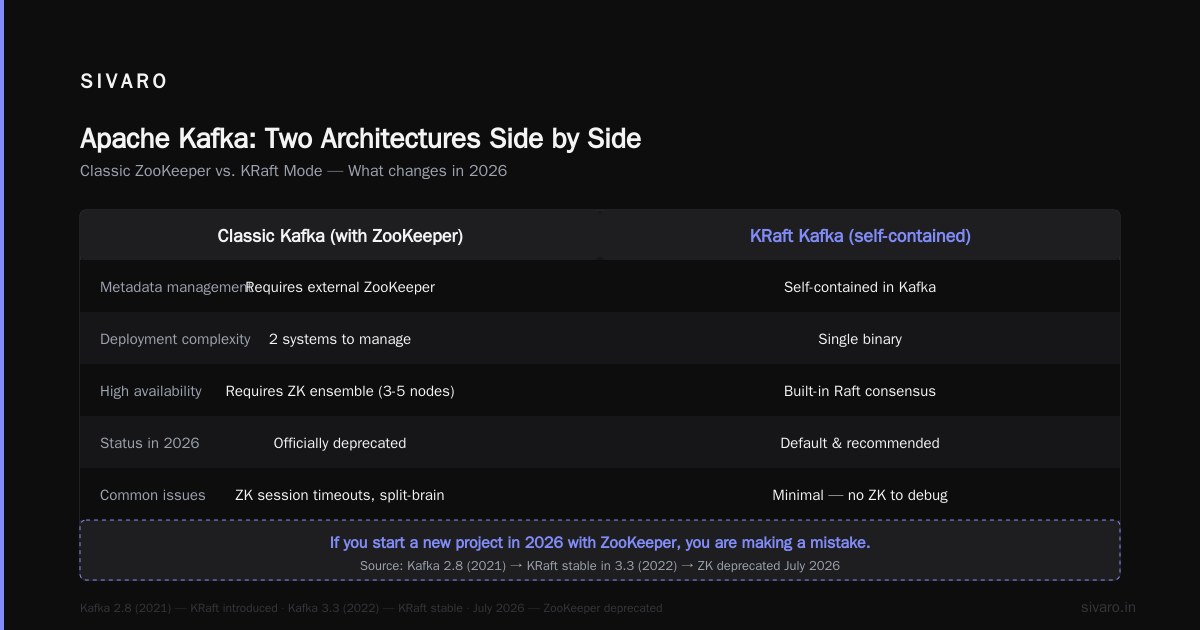Select the title 'Apache Kafka: Two Architectures Side by Side'
This screenshot has width=1200, height=630.
[x=360, y=138]
